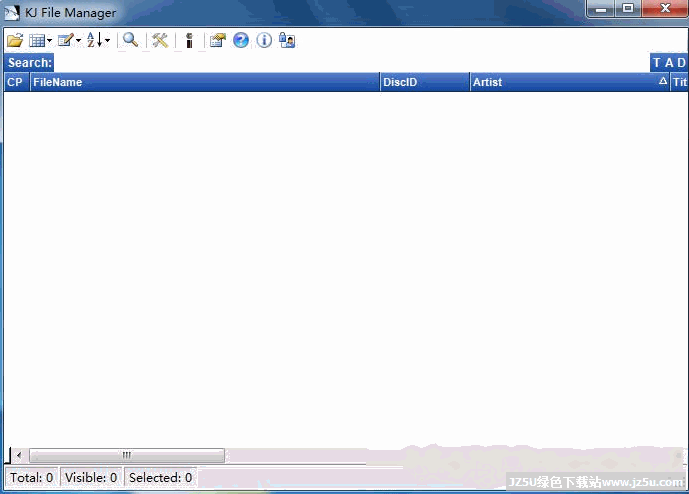Click the Visible: 0 status entry
The width and height of the screenshot is (689, 494).
click(91, 478)
